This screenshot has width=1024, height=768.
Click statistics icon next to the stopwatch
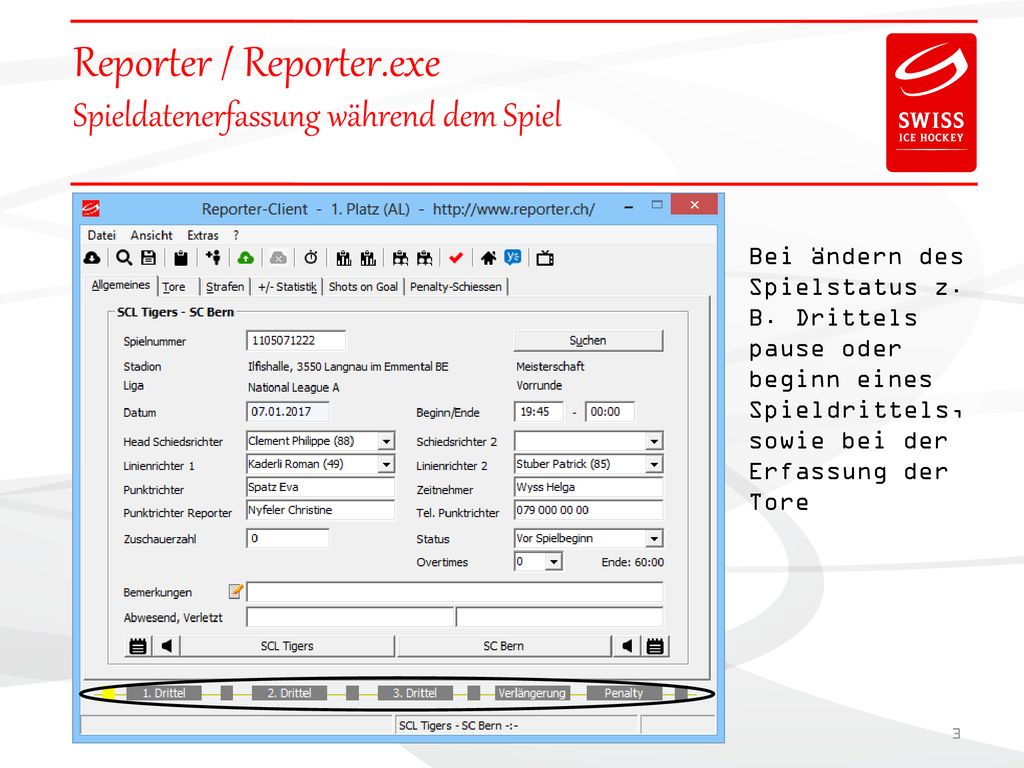[344, 259]
